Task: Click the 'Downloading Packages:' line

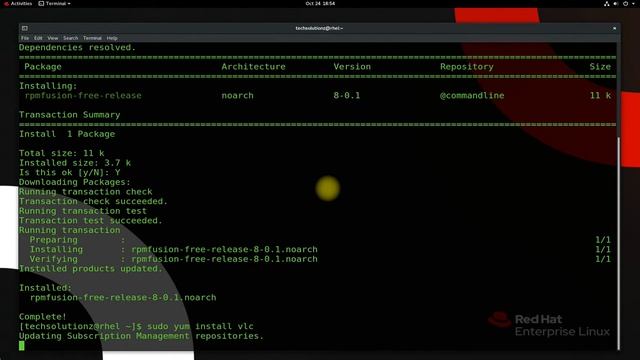Action: [75, 182]
